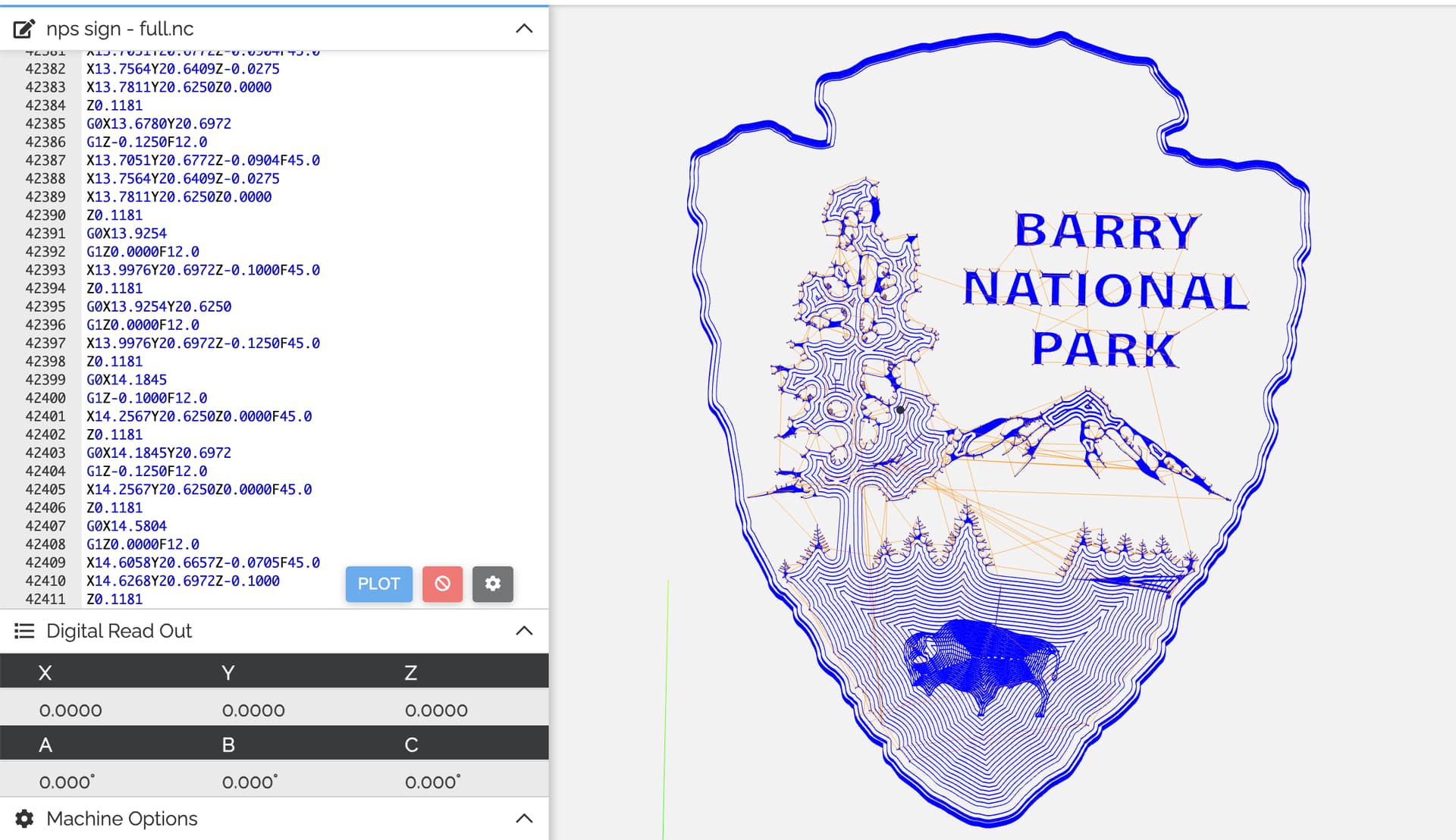Image resolution: width=1456 pixels, height=840 pixels.
Task: Click the Digital Read Out list icon
Action: (x=24, y=631)
